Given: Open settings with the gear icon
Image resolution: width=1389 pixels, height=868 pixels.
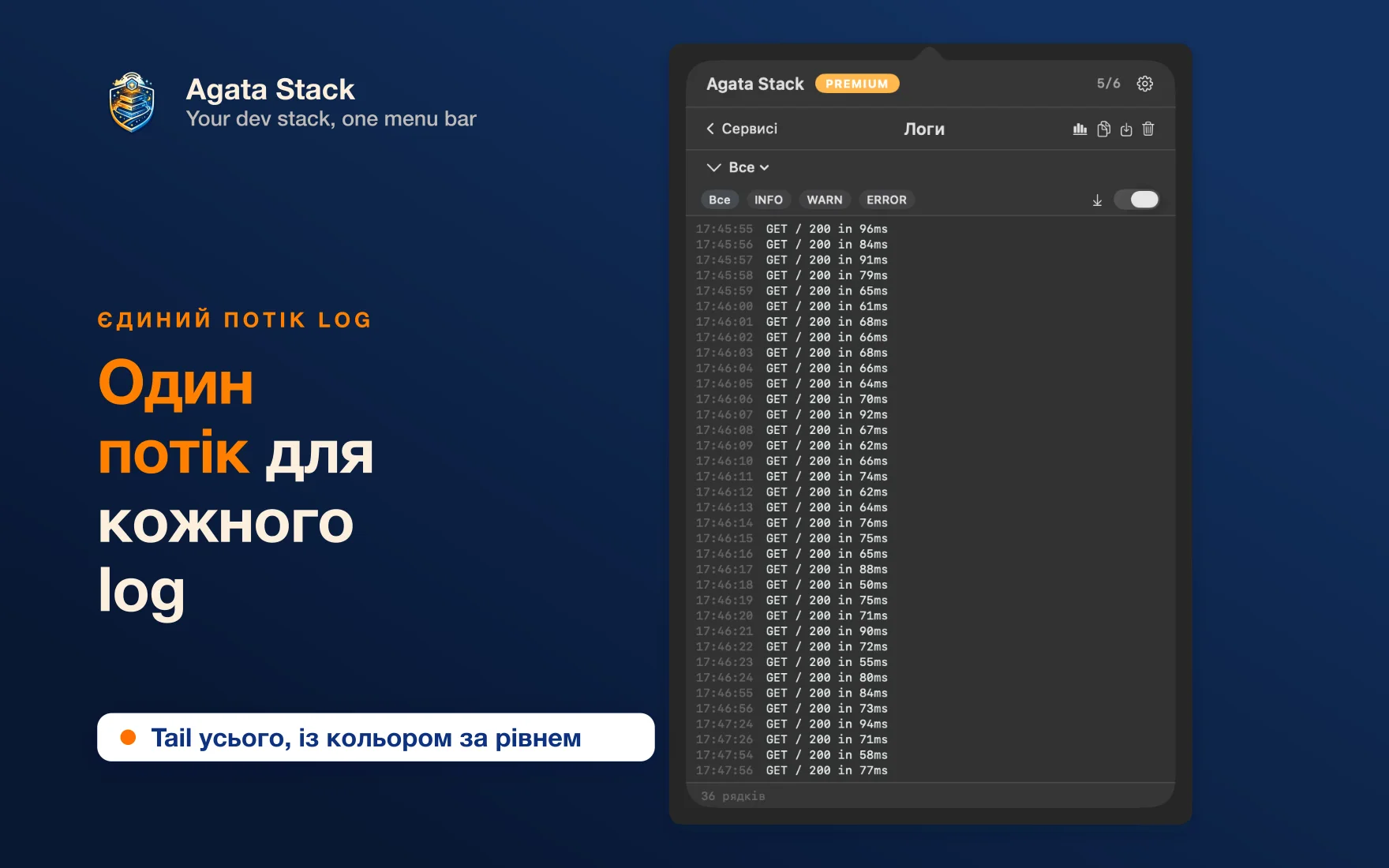Looking at the screenshot, I should (1144, 84).
